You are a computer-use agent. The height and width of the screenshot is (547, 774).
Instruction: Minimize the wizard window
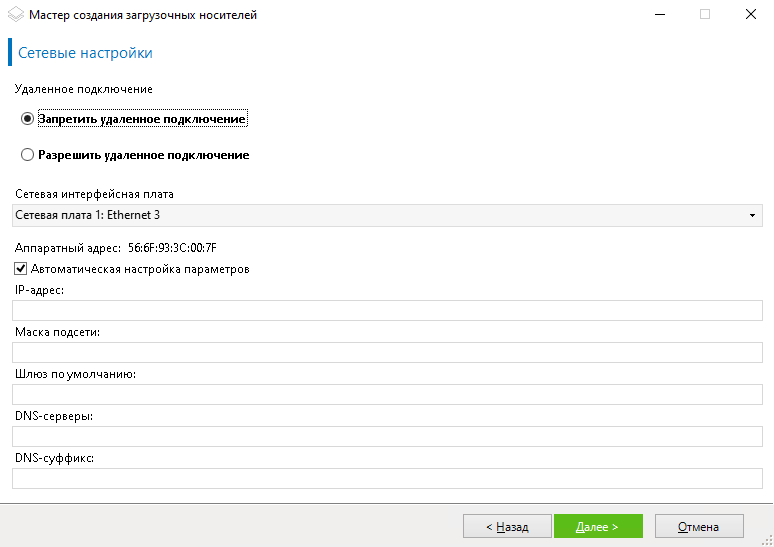660,14
